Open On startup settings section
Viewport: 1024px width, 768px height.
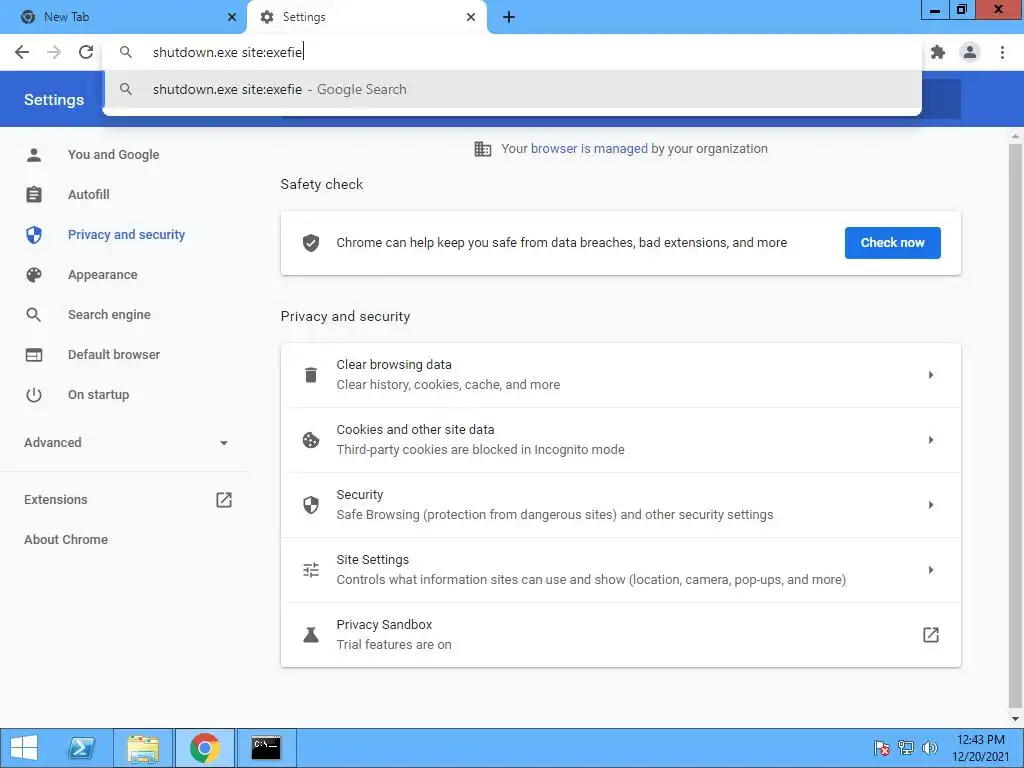click(99, 394)
